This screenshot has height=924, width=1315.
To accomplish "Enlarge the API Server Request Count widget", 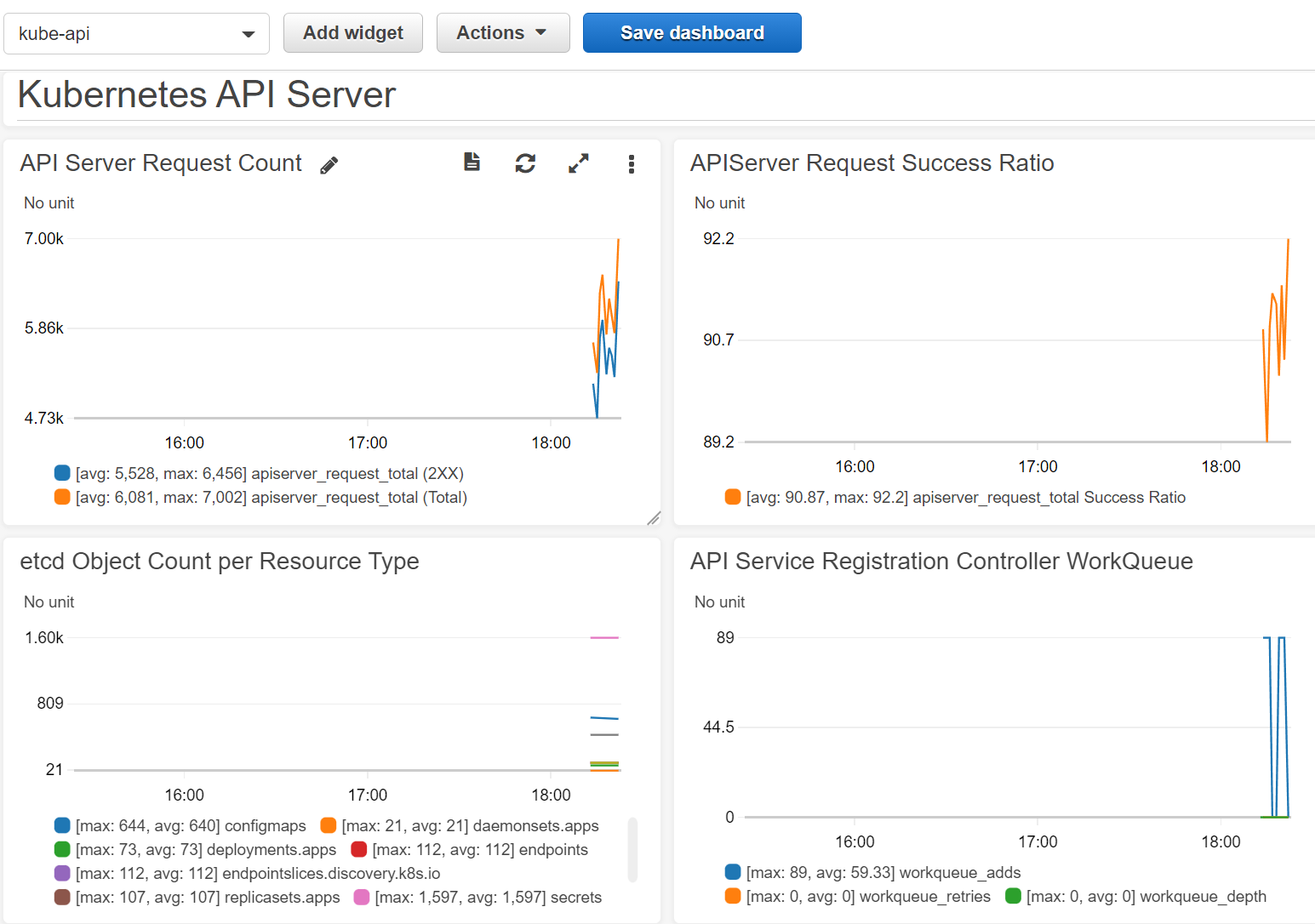I will [x=579, y=163].
